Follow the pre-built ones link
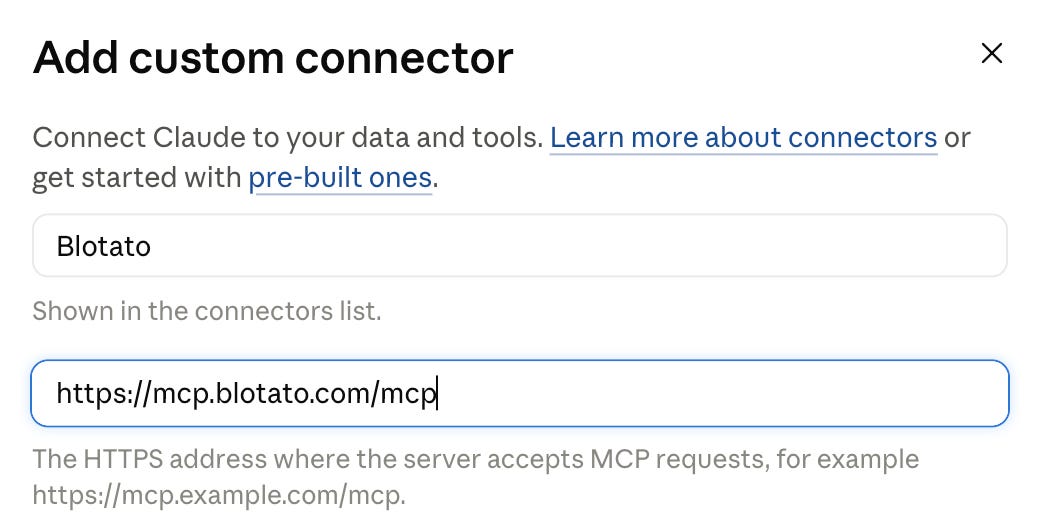Viewport: 1040px width, 526px height. coord(340,177)
